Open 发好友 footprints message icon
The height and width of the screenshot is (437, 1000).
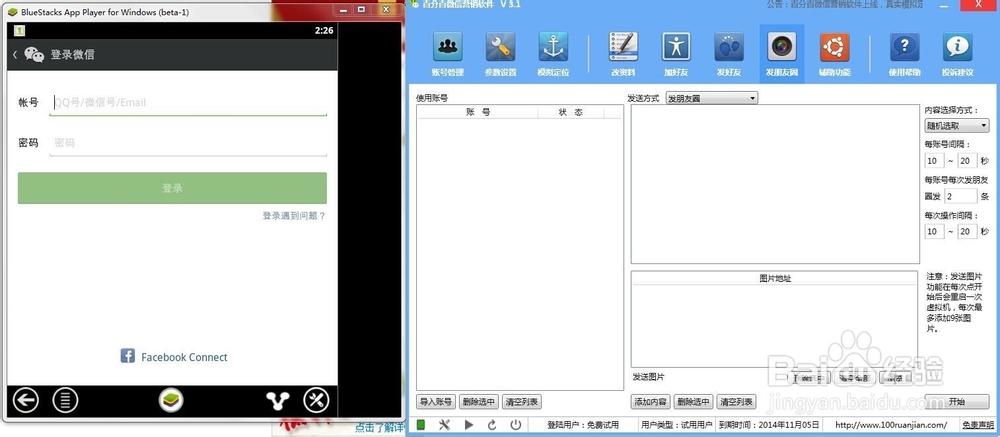coord(729,54)
